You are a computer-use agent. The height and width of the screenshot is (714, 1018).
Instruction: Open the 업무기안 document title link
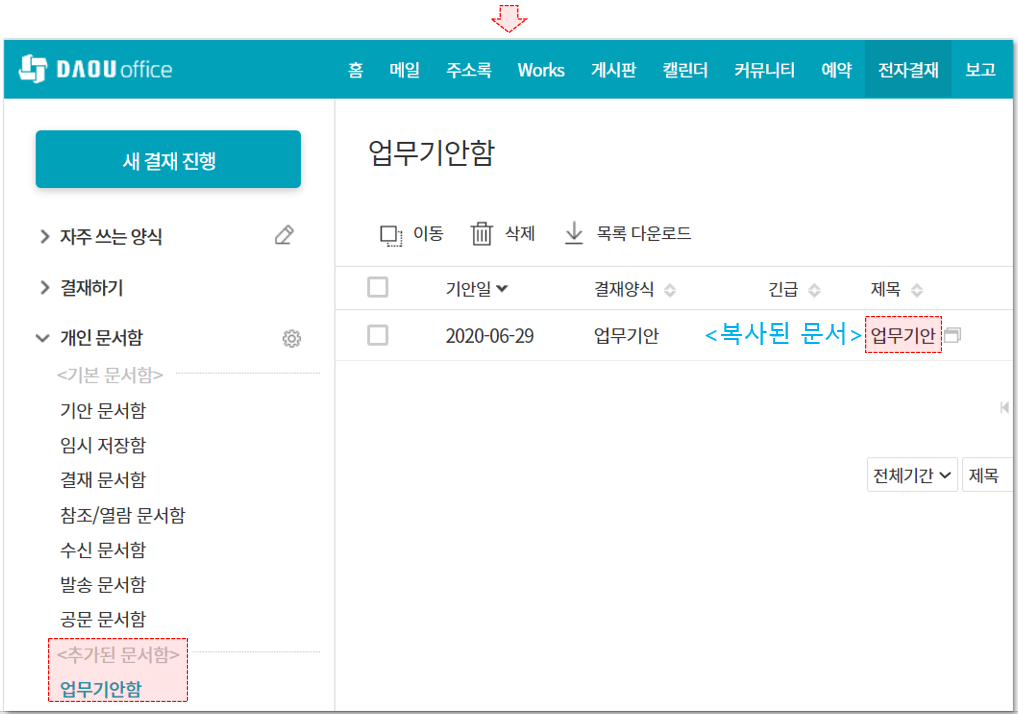pos(902,336)
